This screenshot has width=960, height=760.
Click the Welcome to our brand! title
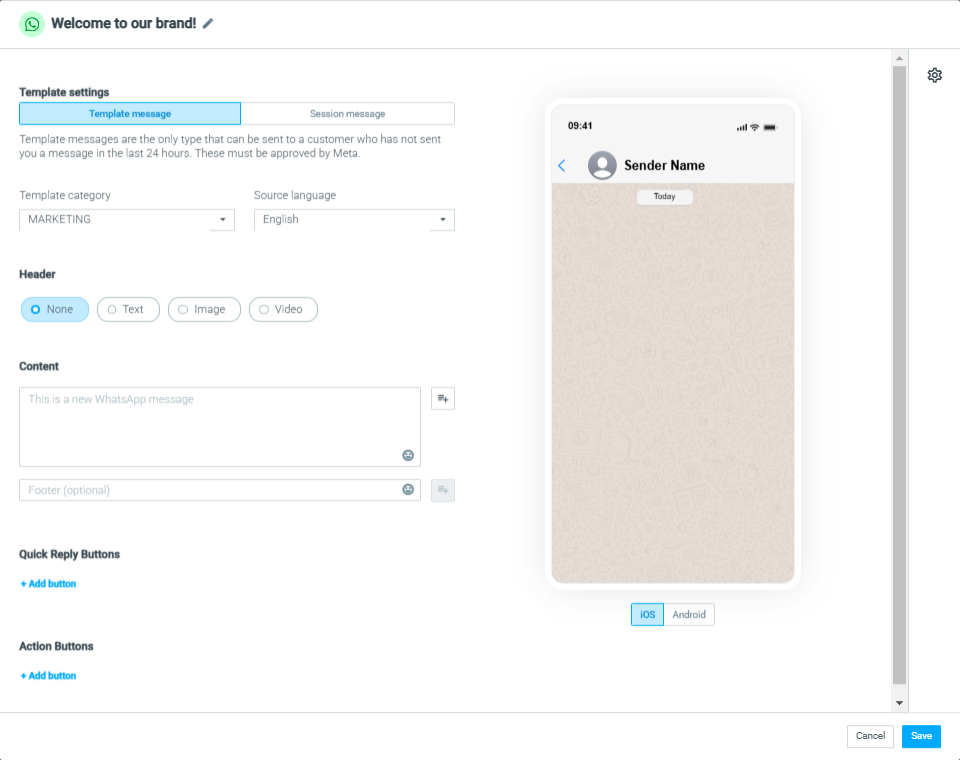pos(124,23)
